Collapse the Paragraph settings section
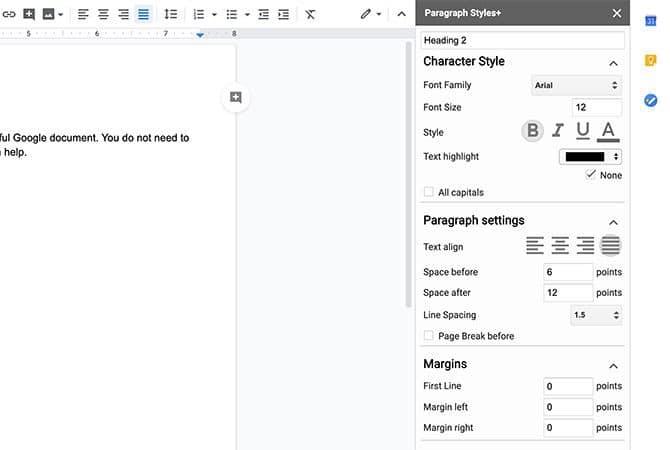The height and width of the screenshot is (450, 670). pyautogui.click(x=613, y=221)
